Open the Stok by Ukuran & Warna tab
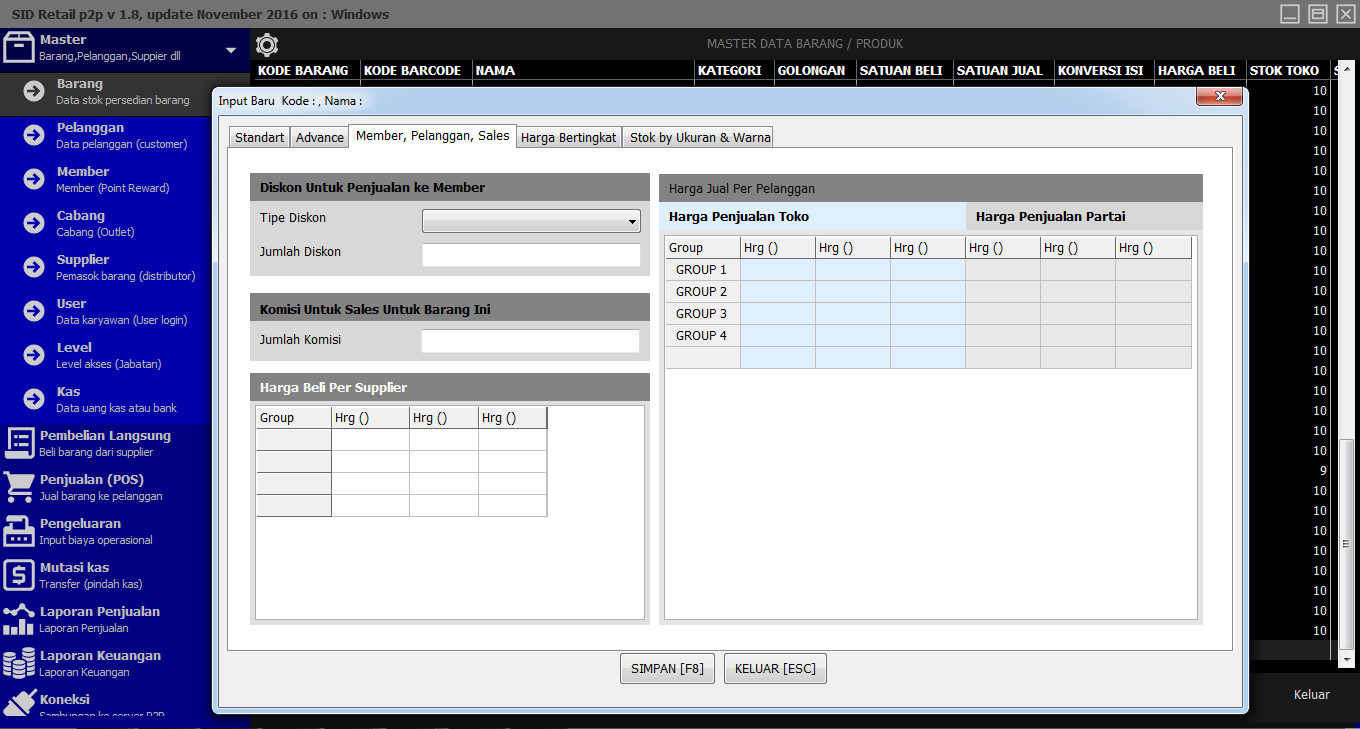 [x=698, y=136]
